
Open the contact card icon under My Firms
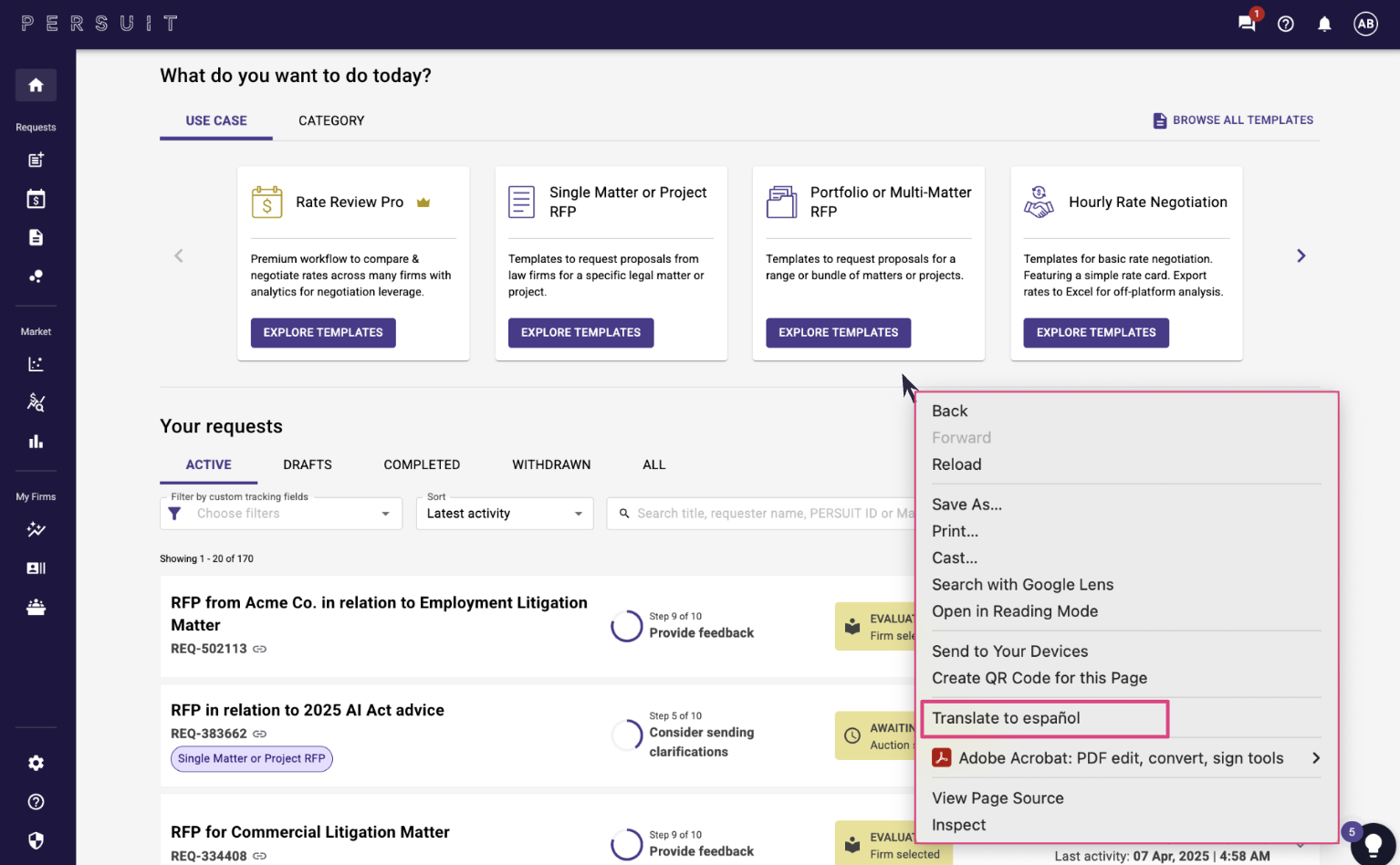coord(36,568)
